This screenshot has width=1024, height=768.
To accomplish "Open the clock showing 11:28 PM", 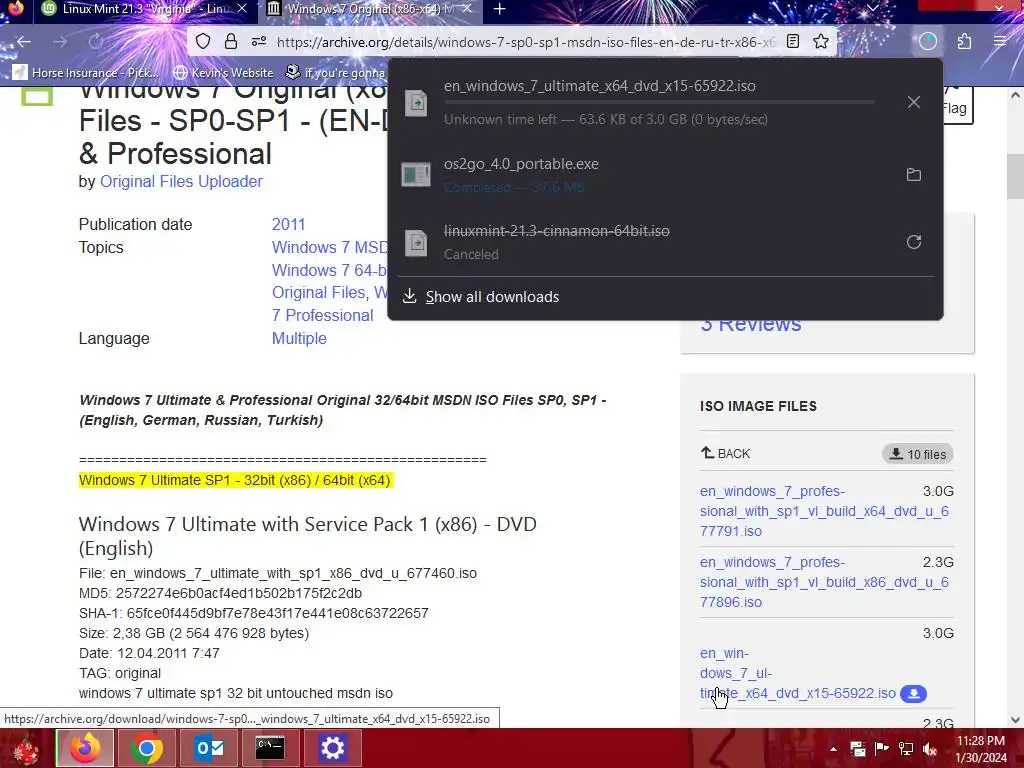I will [x=981, y=749].
